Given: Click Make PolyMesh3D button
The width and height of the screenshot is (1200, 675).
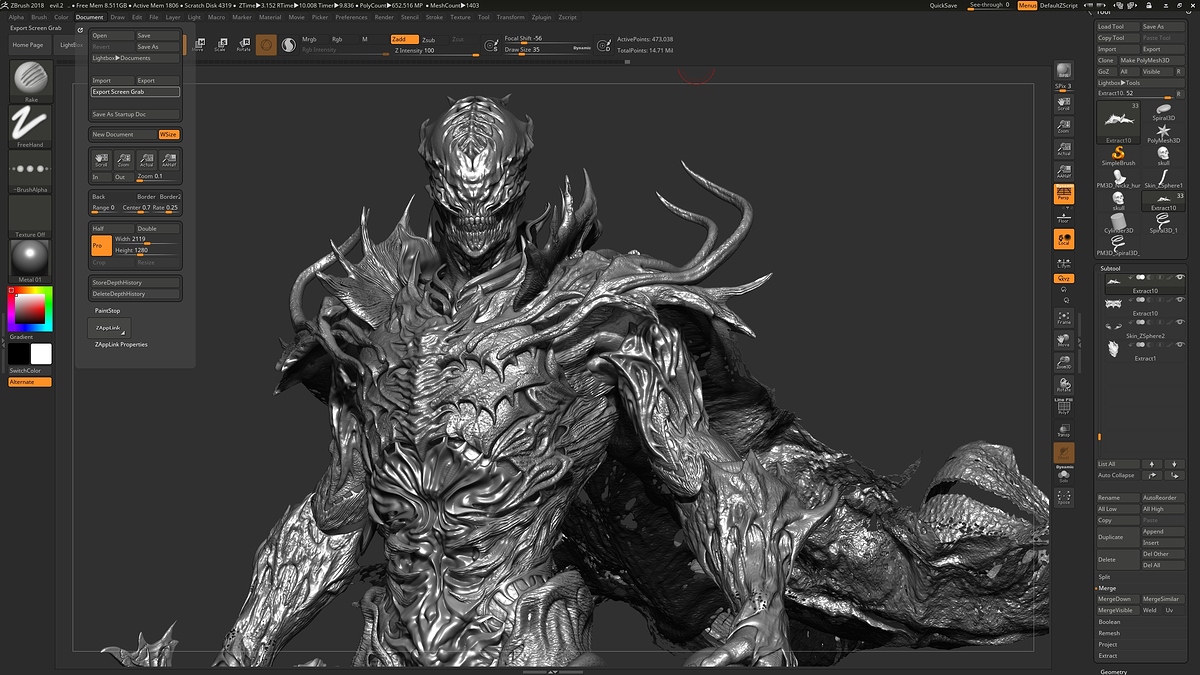Looking at the screenshot, I should [1151, 60].
